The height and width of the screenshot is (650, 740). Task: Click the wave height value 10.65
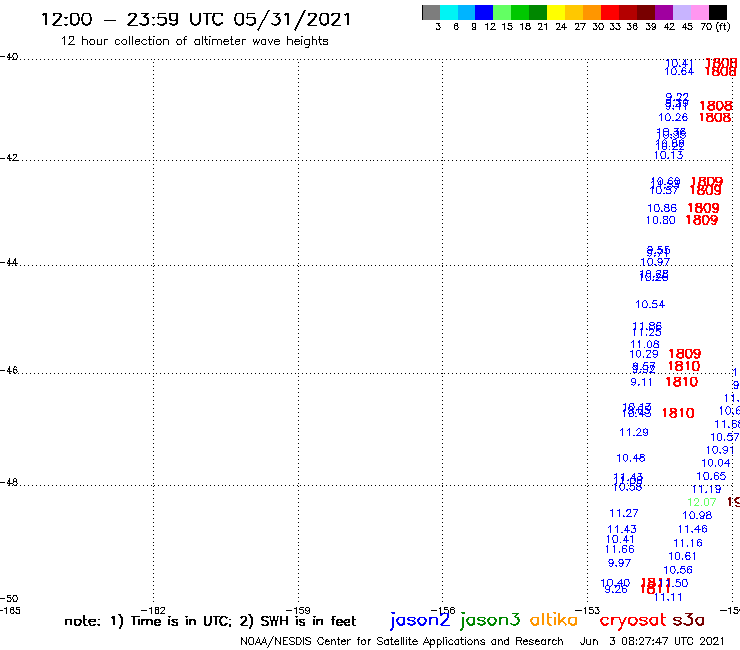(x=711, y=476)
